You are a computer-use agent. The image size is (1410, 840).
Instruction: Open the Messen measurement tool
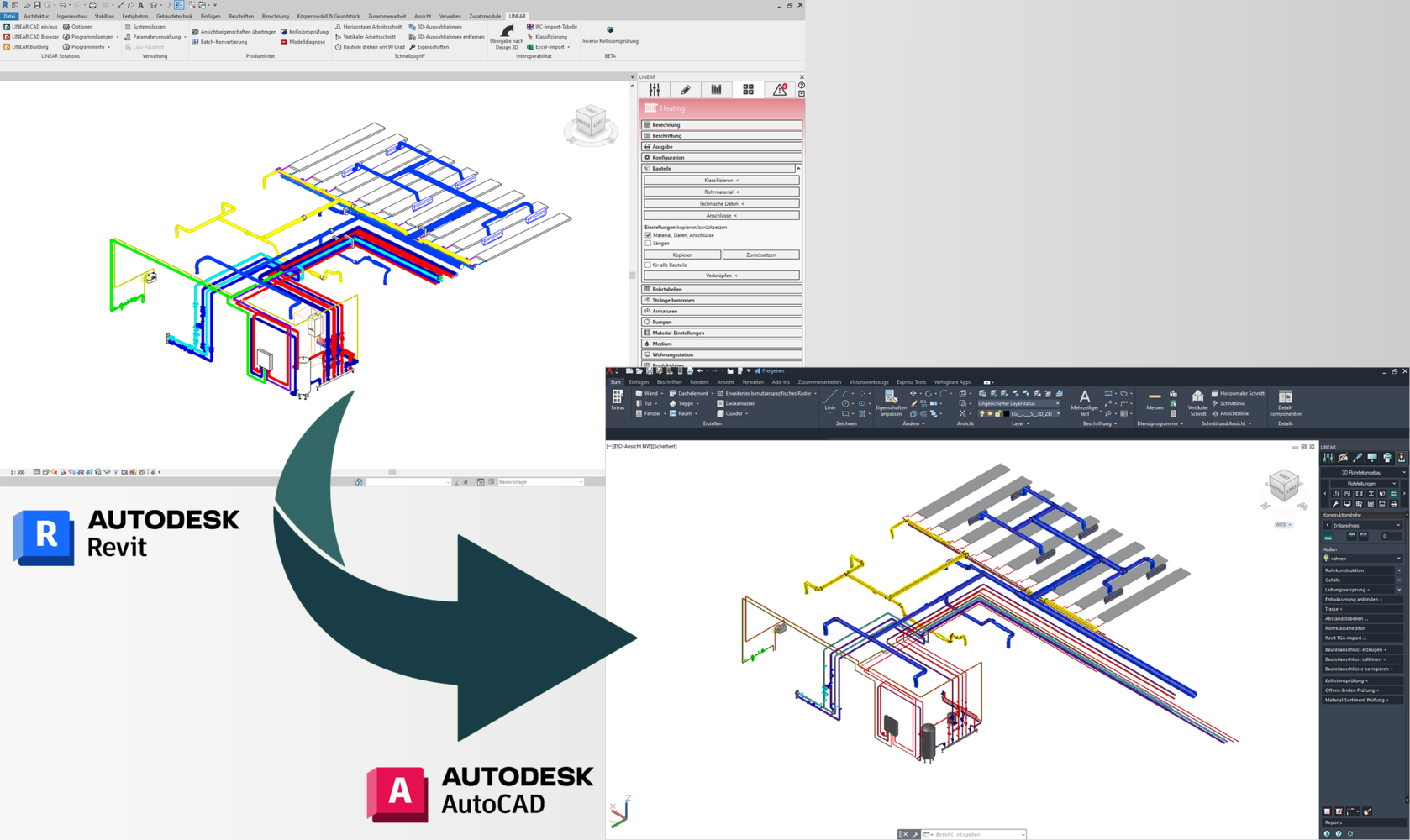(1155, 400)
